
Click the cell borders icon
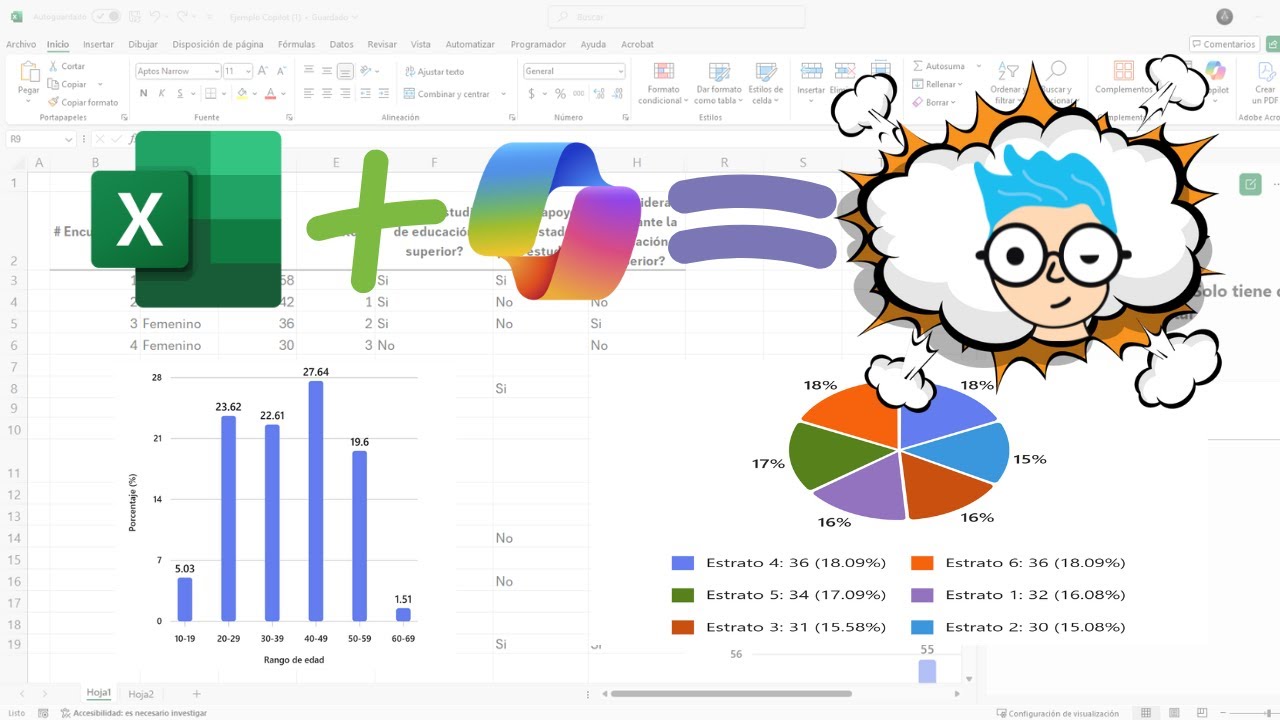211,93
